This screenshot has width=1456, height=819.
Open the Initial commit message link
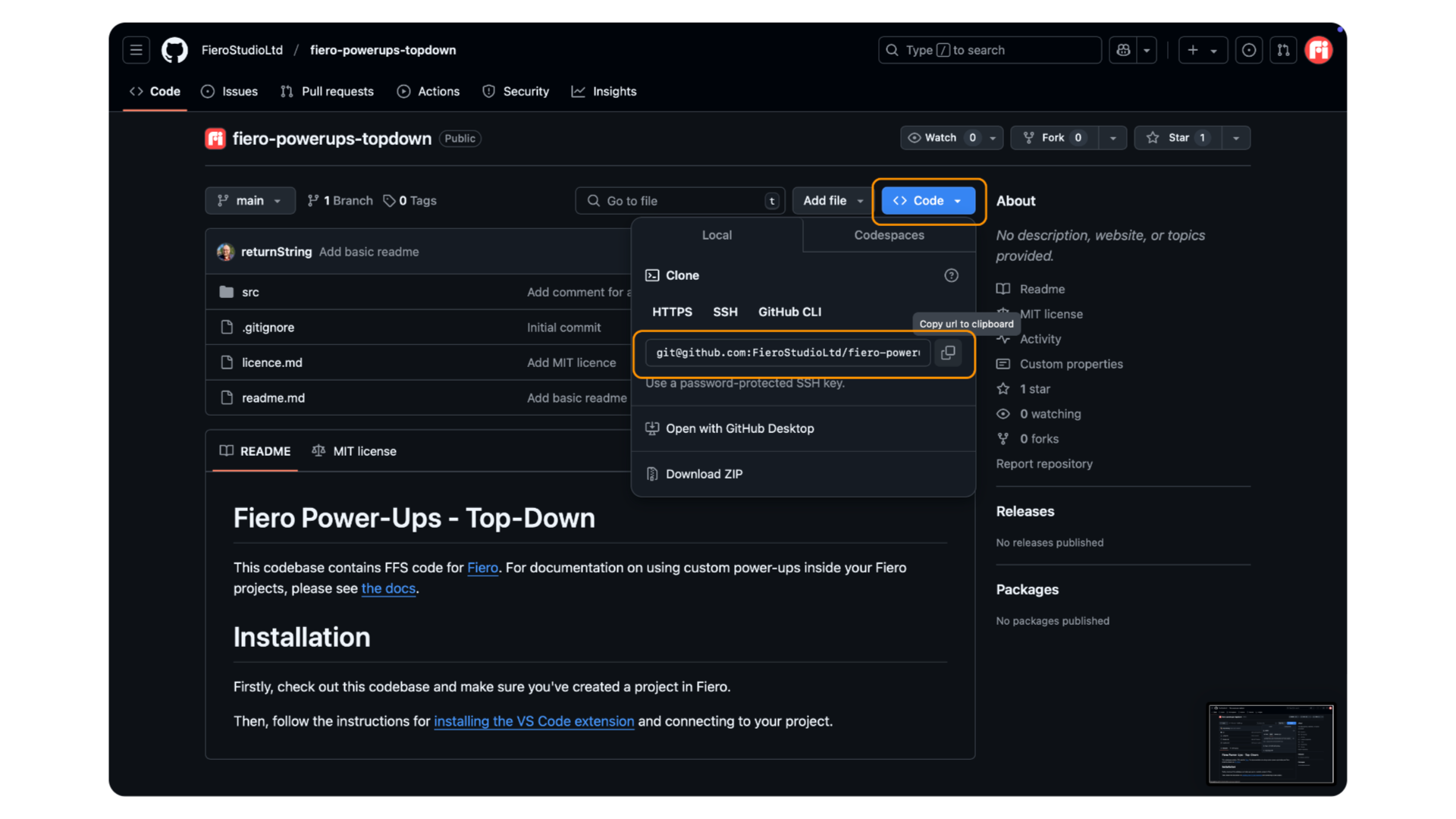point(563,328)
